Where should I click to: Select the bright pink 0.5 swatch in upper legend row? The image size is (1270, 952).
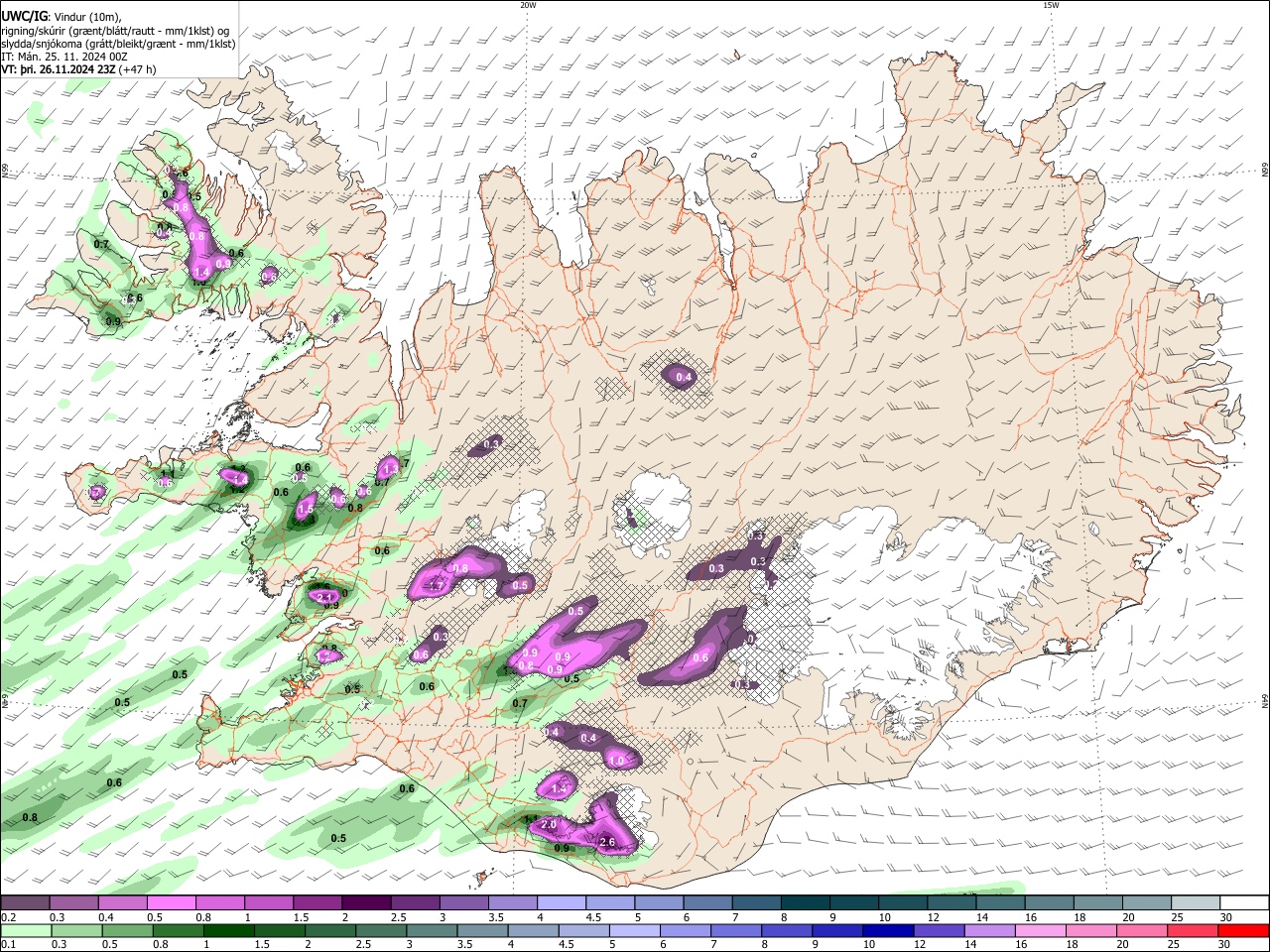coord(171,903)
